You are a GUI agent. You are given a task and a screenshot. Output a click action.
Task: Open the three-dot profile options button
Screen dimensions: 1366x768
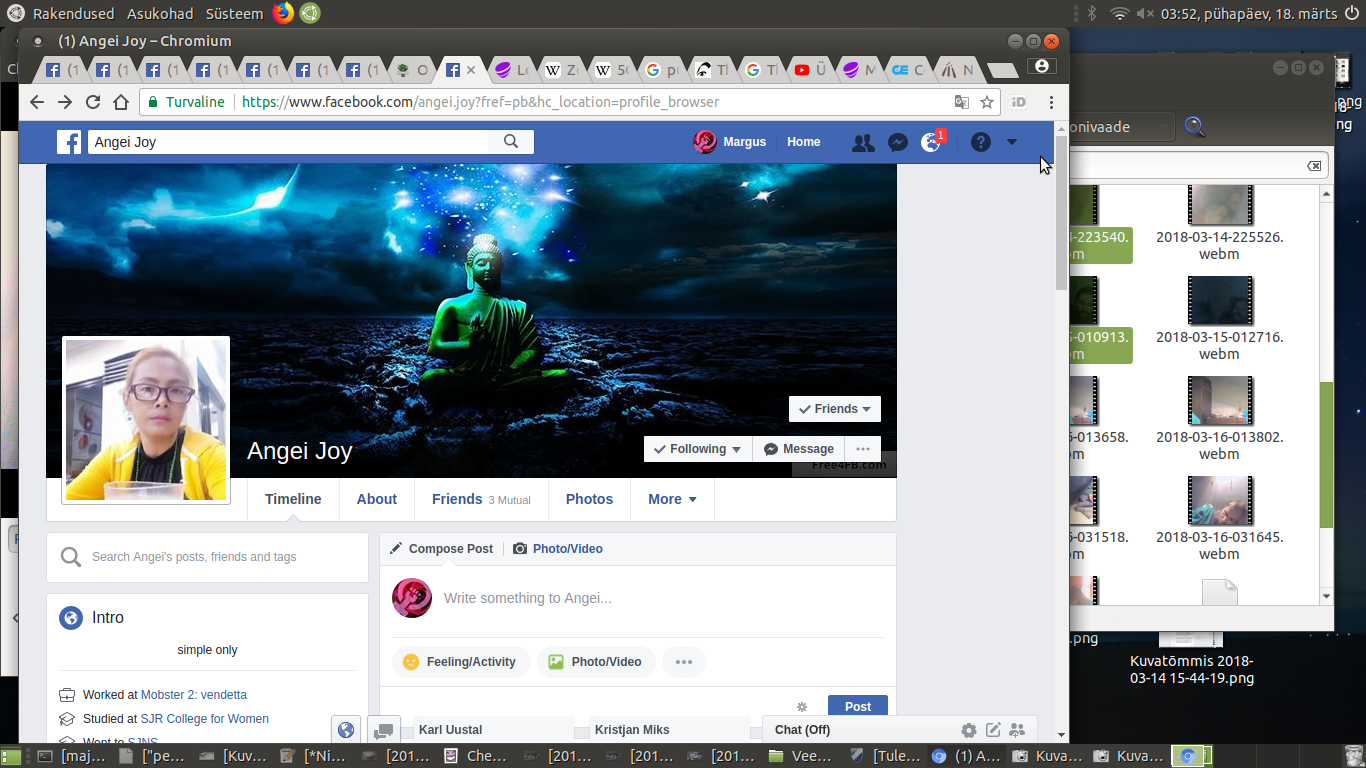pos(863,449)
